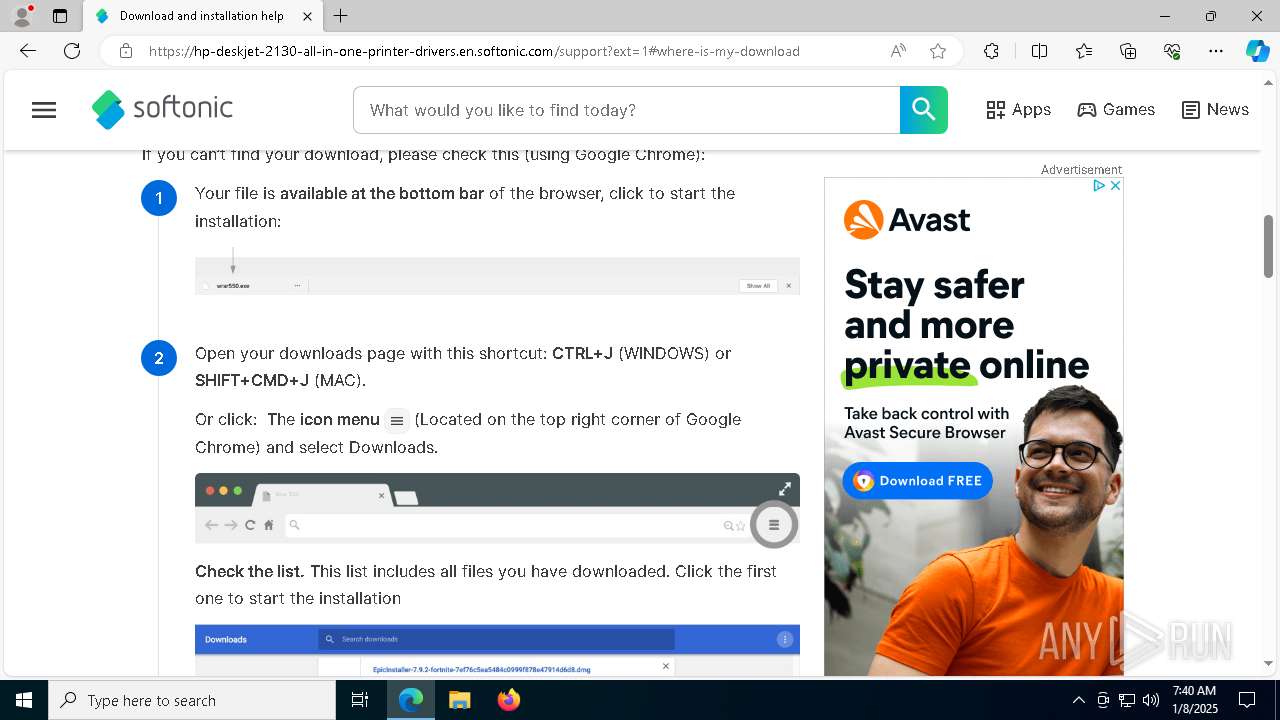Open the Collections icon
Image resolution: width=1280 pixels, height=720 pixels.
tap(1128, 51)
